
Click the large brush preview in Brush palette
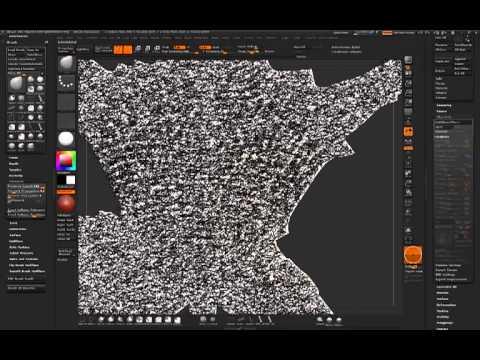point(16,84)
